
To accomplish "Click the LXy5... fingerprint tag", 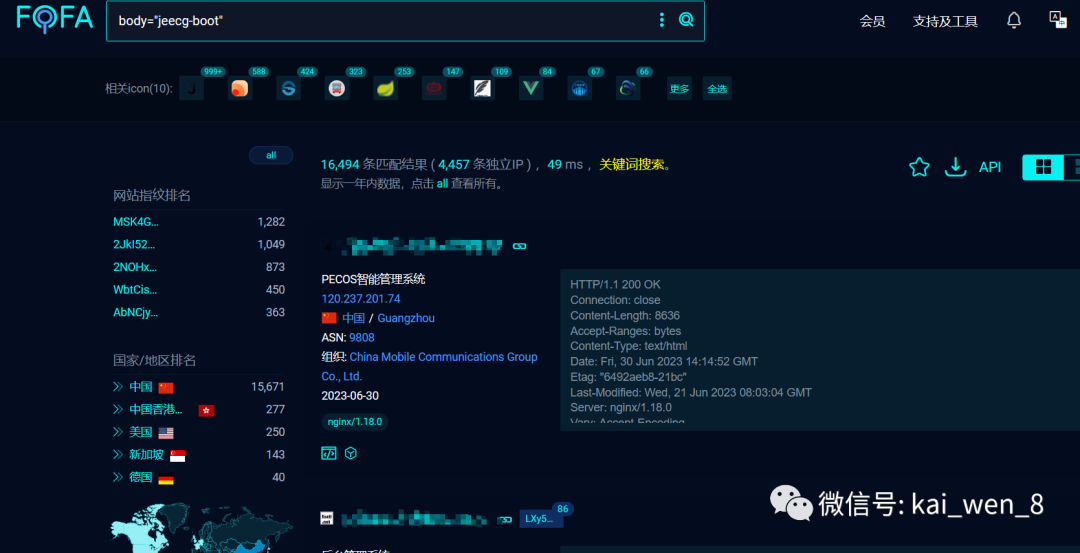I will point(541,519).
